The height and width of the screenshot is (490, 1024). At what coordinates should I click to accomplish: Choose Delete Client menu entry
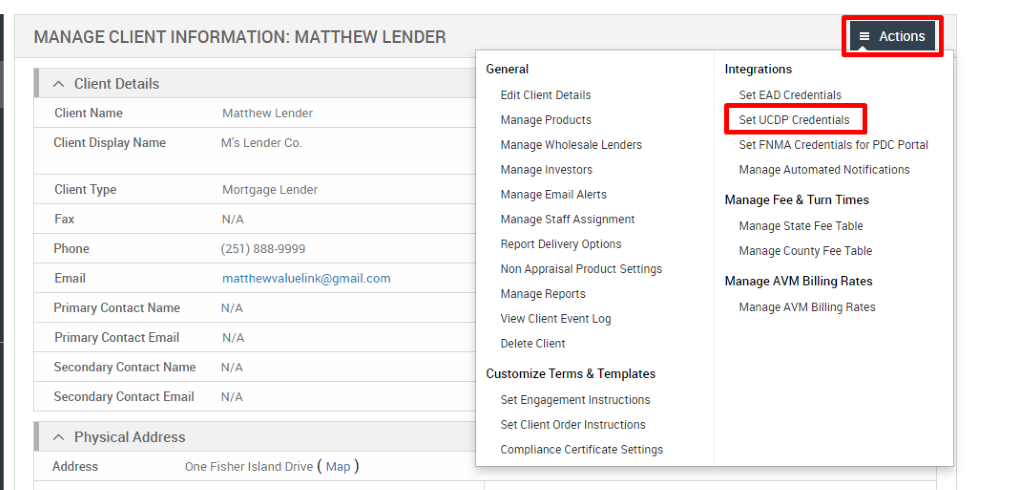coord(532,343)
